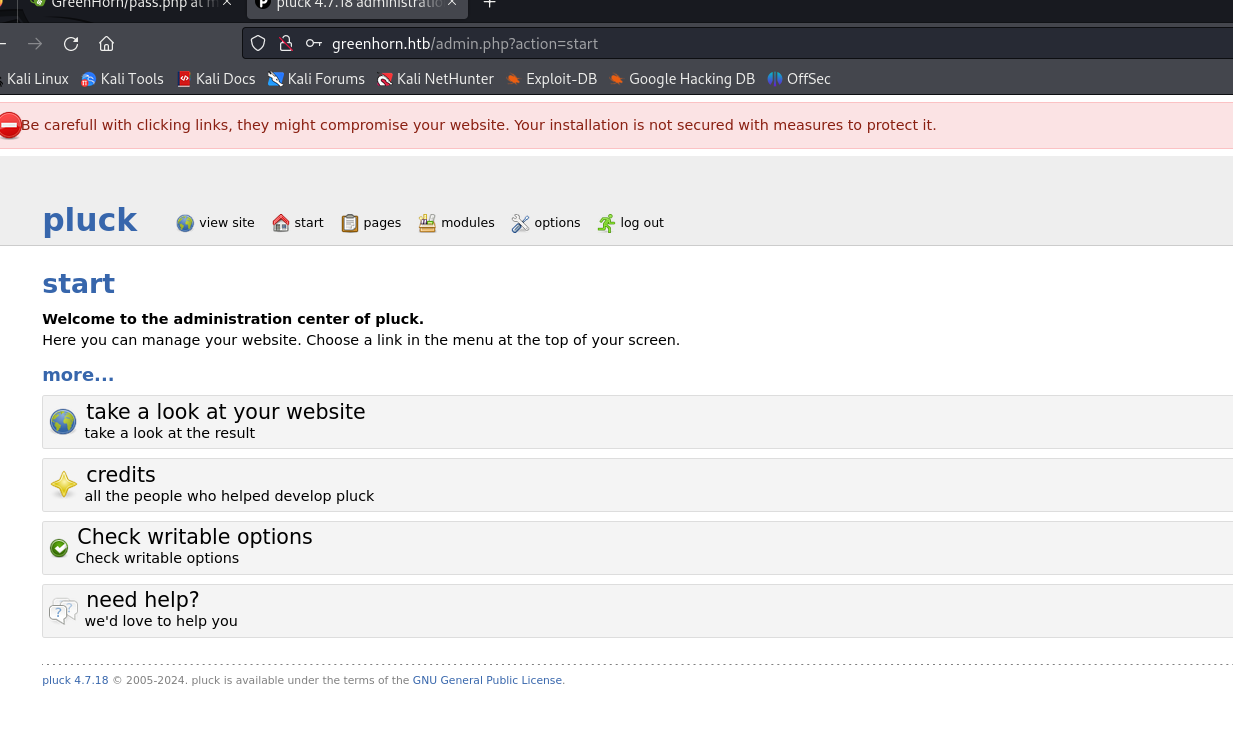
Task: Click the log out running-man icon
Action: (x=606, y=223)
